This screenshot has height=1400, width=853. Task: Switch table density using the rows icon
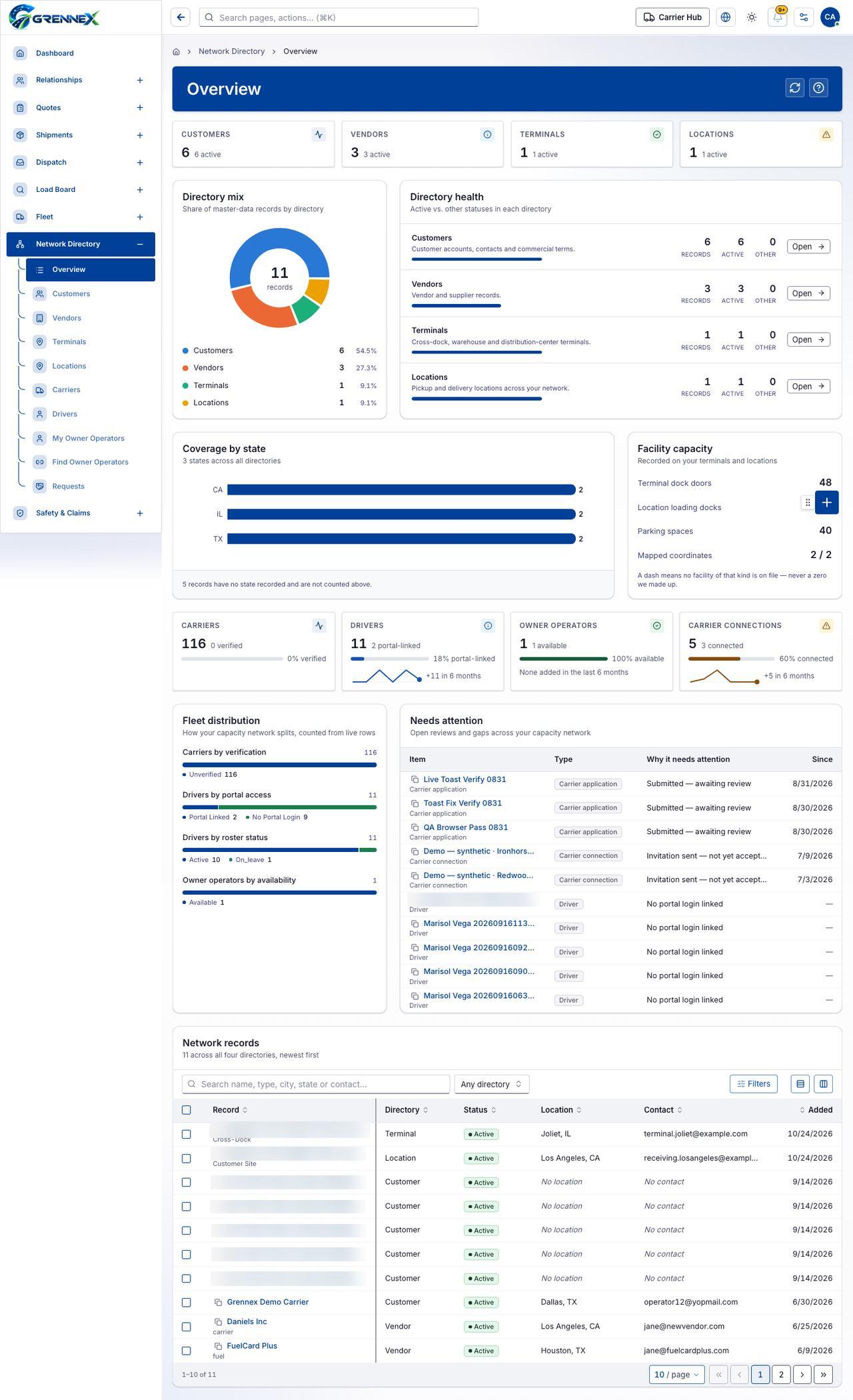[800, 1084]
